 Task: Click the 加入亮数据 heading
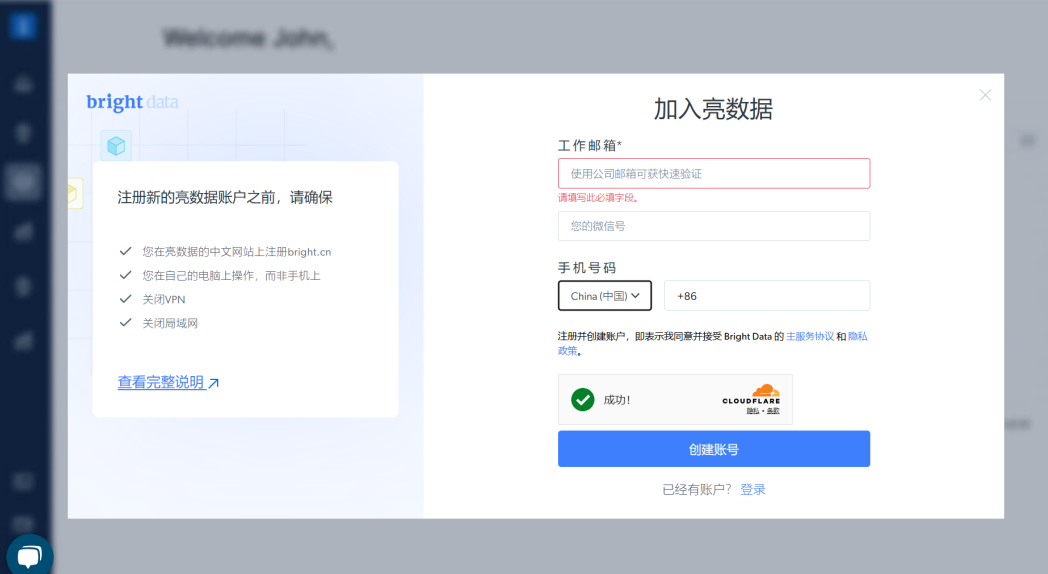(713, 109)
